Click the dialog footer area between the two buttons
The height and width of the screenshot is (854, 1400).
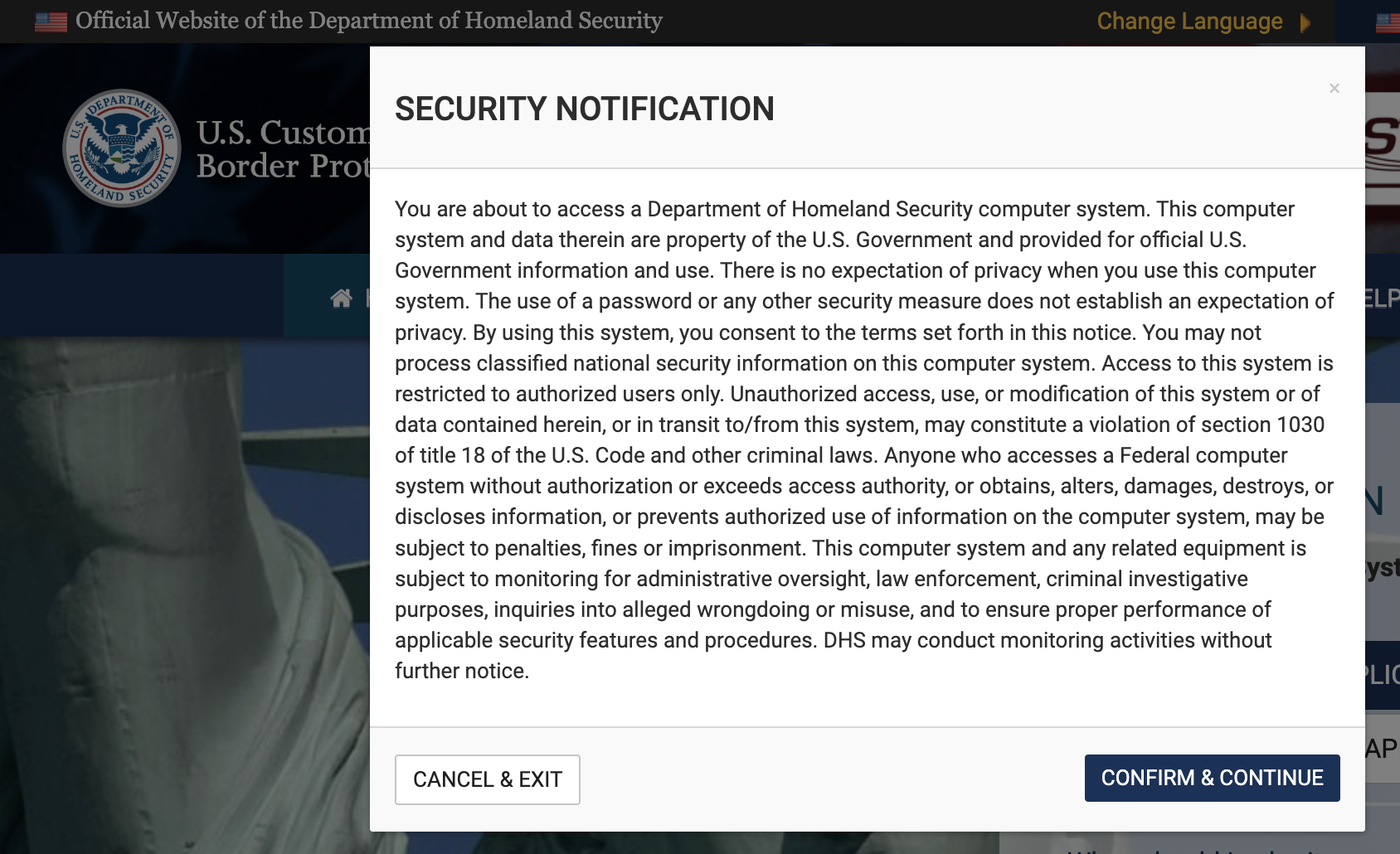(832, 779)
